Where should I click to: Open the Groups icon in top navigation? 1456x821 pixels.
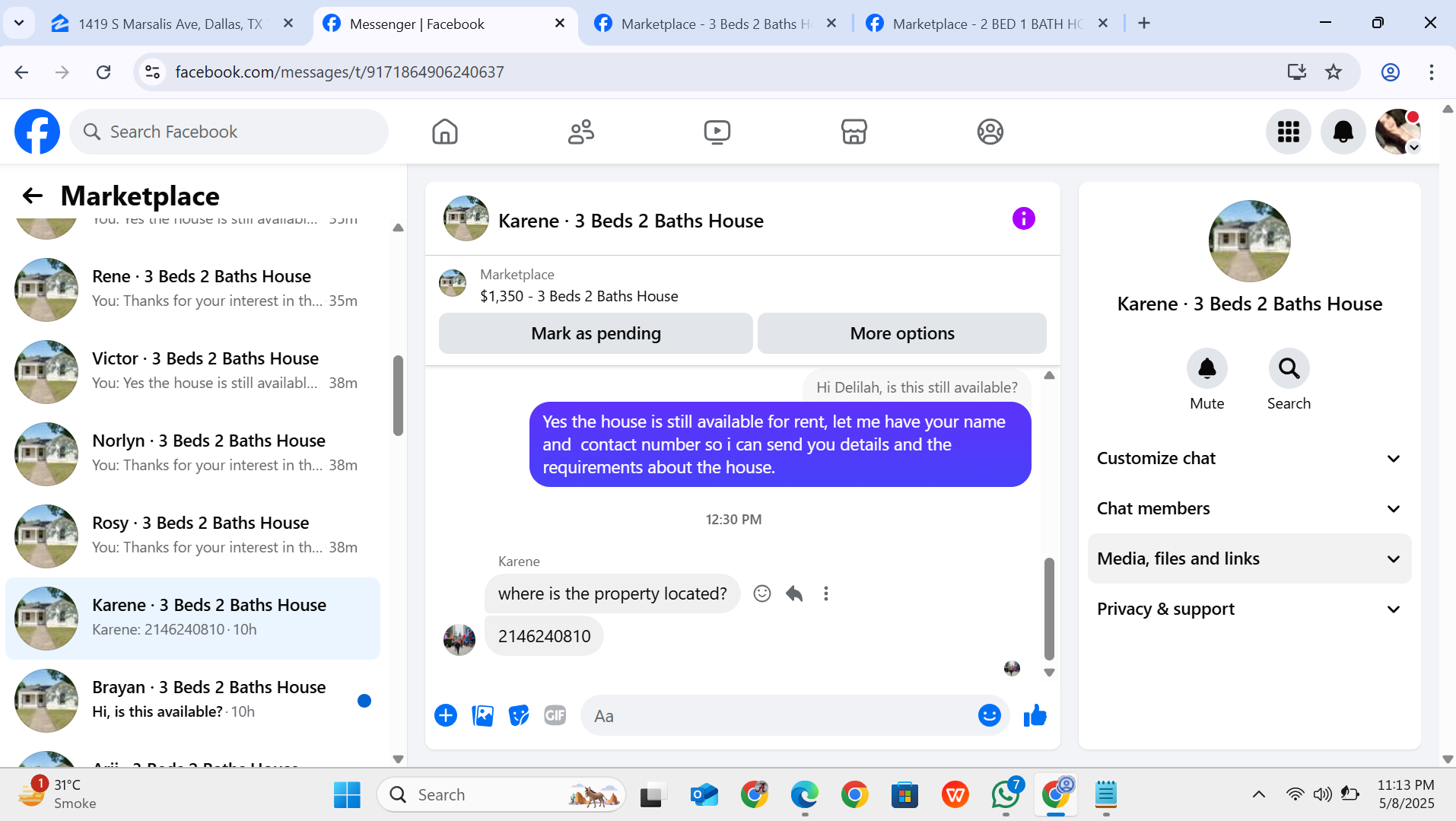[990, 132]
